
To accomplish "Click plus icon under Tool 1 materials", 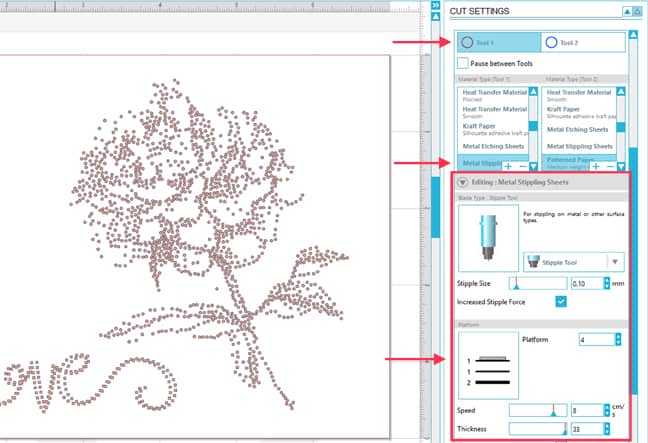I will 509,165.
